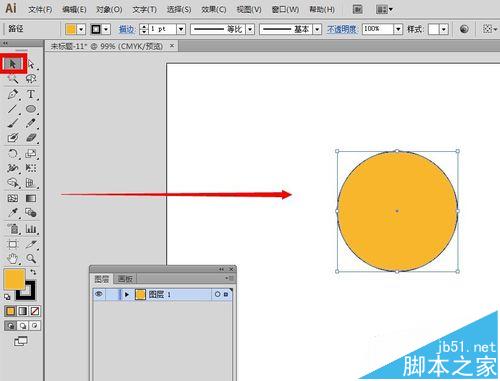The width and height of the screenshot is (500, 381).
Task: Select the Scale tool
Action: point(31,154)
